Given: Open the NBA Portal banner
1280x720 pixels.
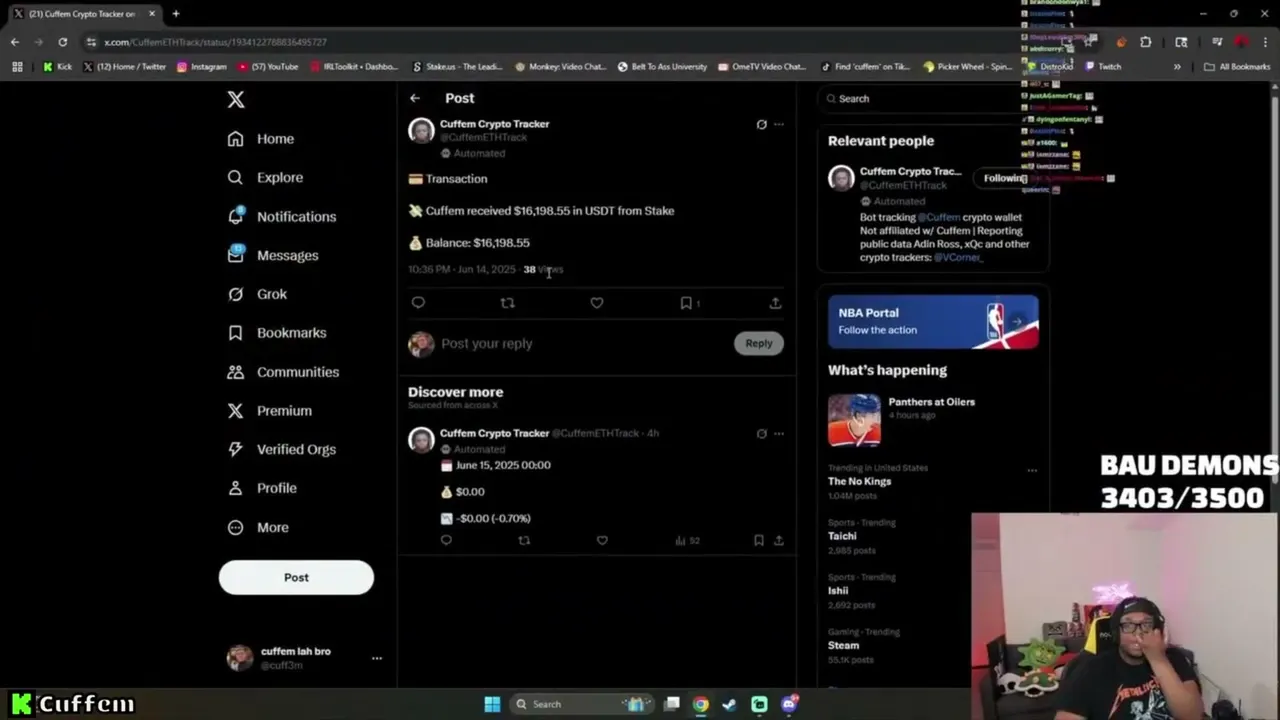Looking at the screenshot, I should pyautogui.click(x=933, y=322).
